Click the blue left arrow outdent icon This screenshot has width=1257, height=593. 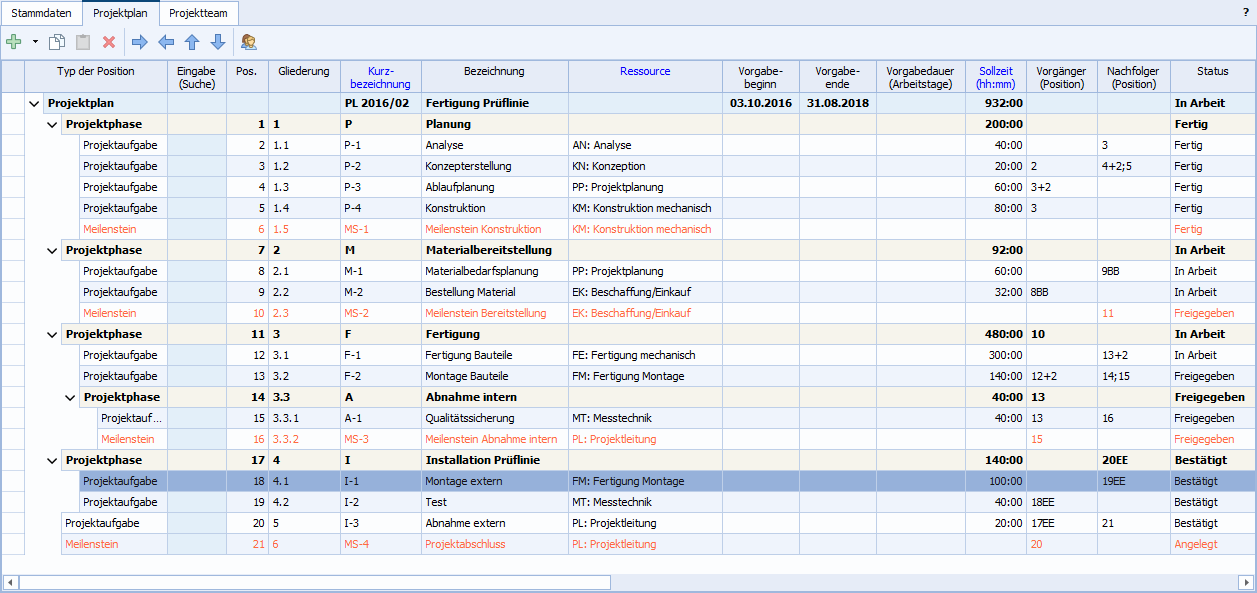[x=166, y=42]
